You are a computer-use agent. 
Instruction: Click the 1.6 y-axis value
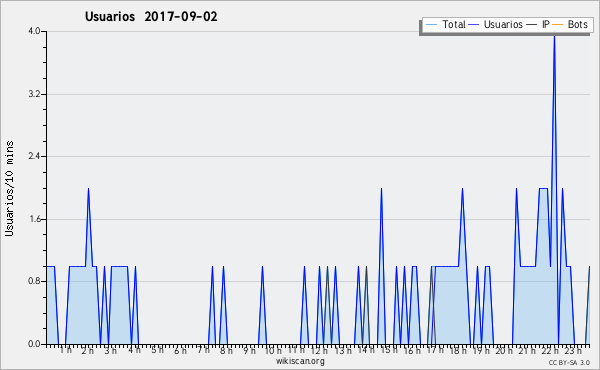34,219
